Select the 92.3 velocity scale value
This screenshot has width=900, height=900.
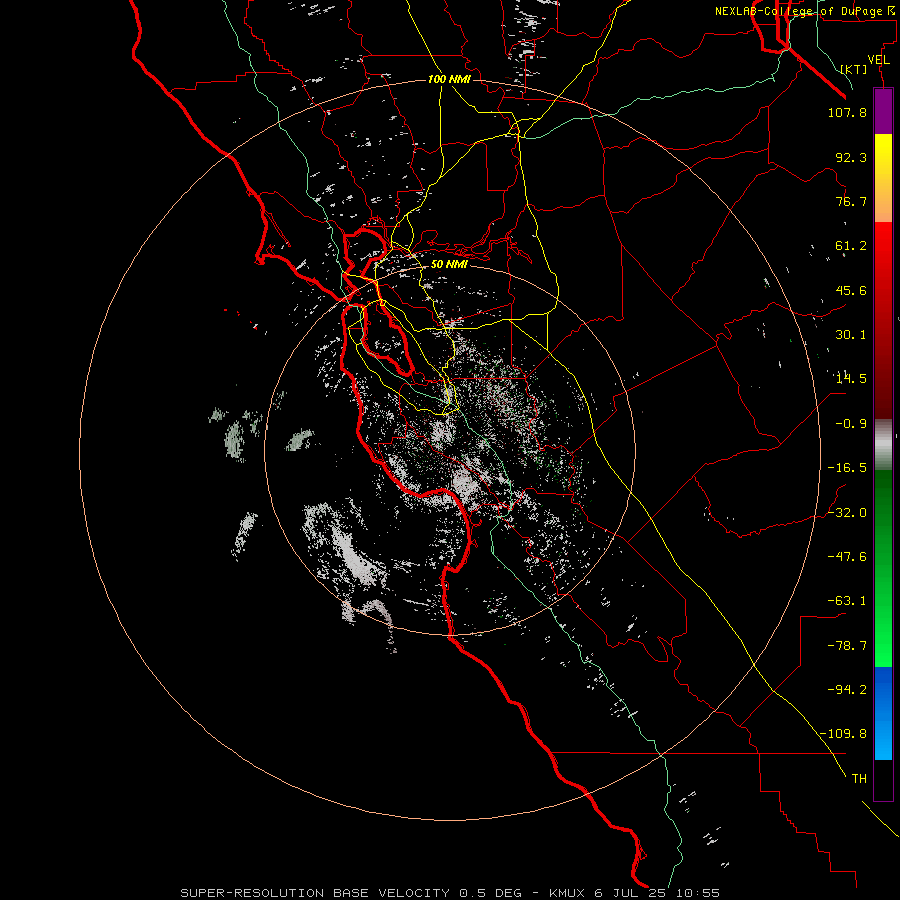(x=851, y=157)
